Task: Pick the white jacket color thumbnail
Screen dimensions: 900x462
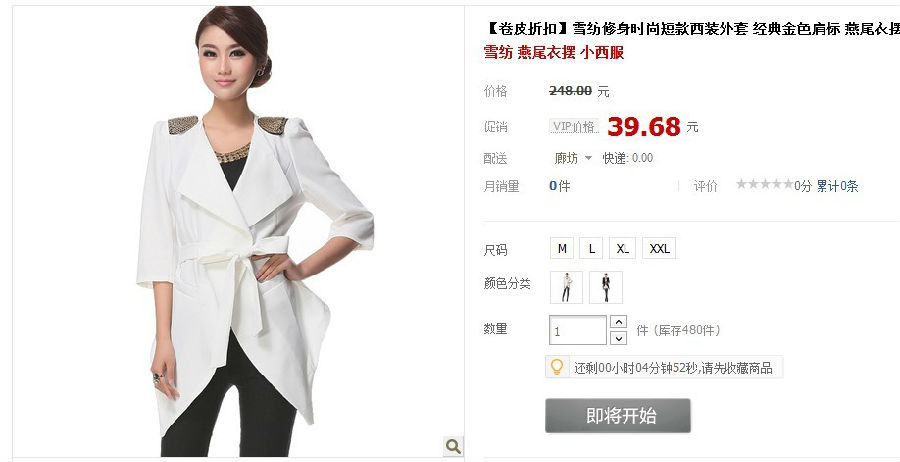Action: click(x=567, y=287)
